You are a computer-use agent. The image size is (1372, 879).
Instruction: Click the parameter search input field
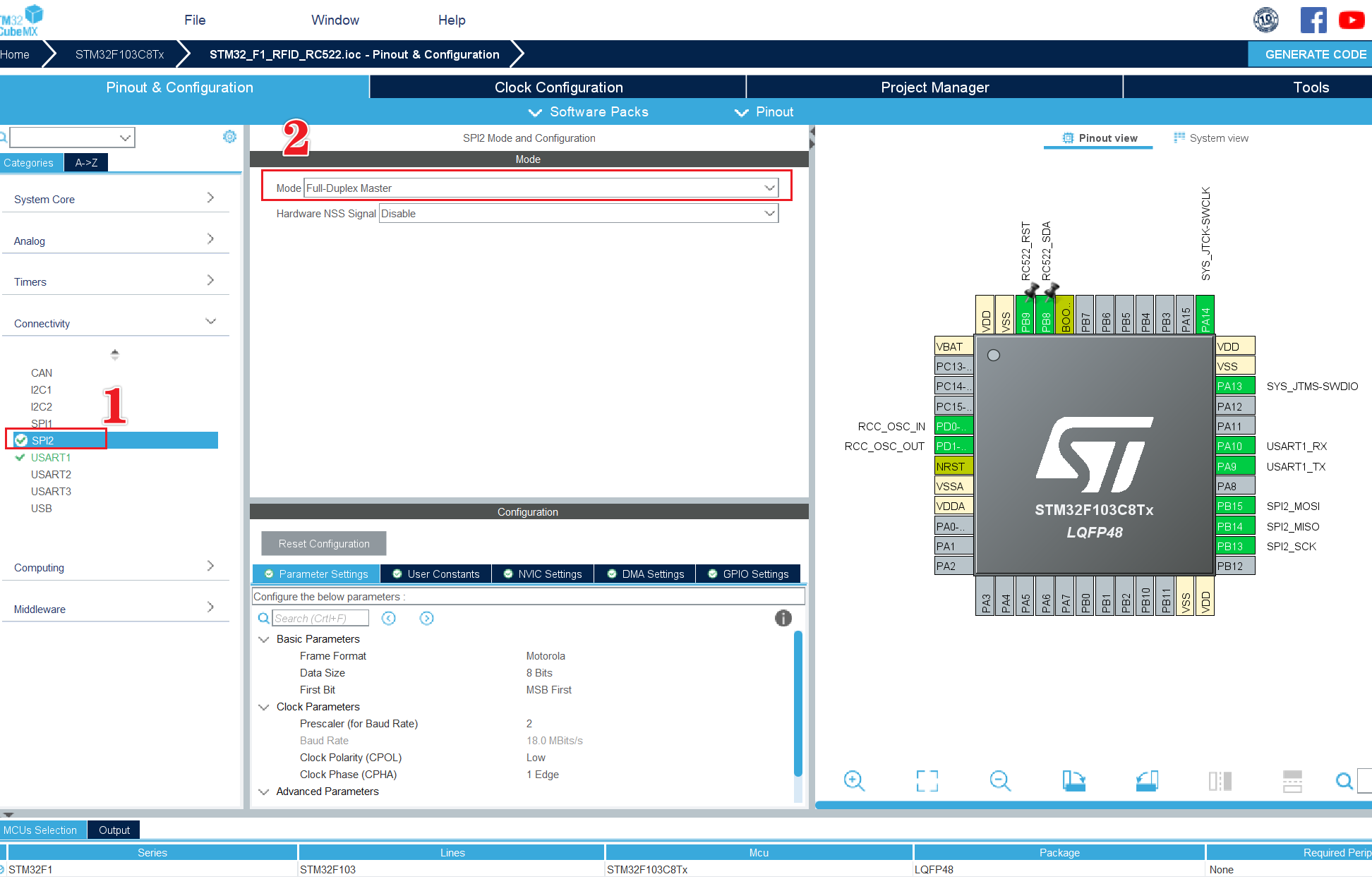pos(320,618)
